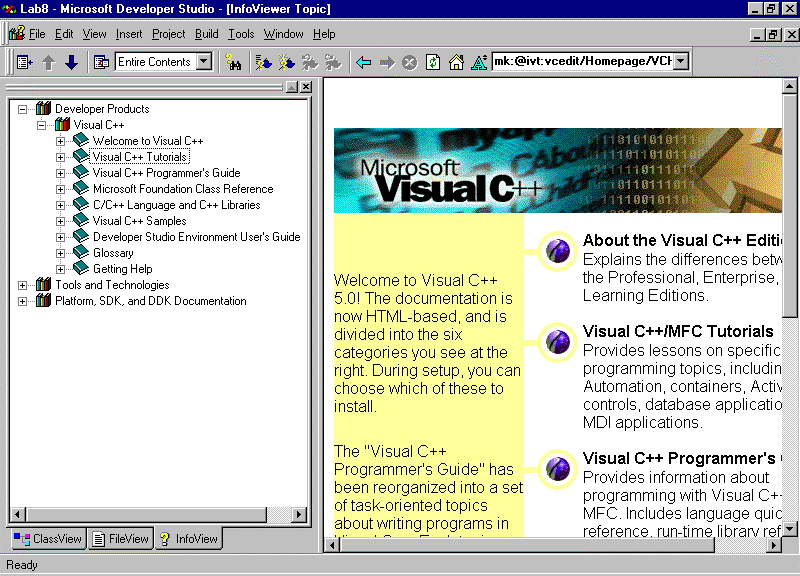Click the grayed Go Forward right arrow
Viewport: 800px width, 576px height.
tap(387, 62)
